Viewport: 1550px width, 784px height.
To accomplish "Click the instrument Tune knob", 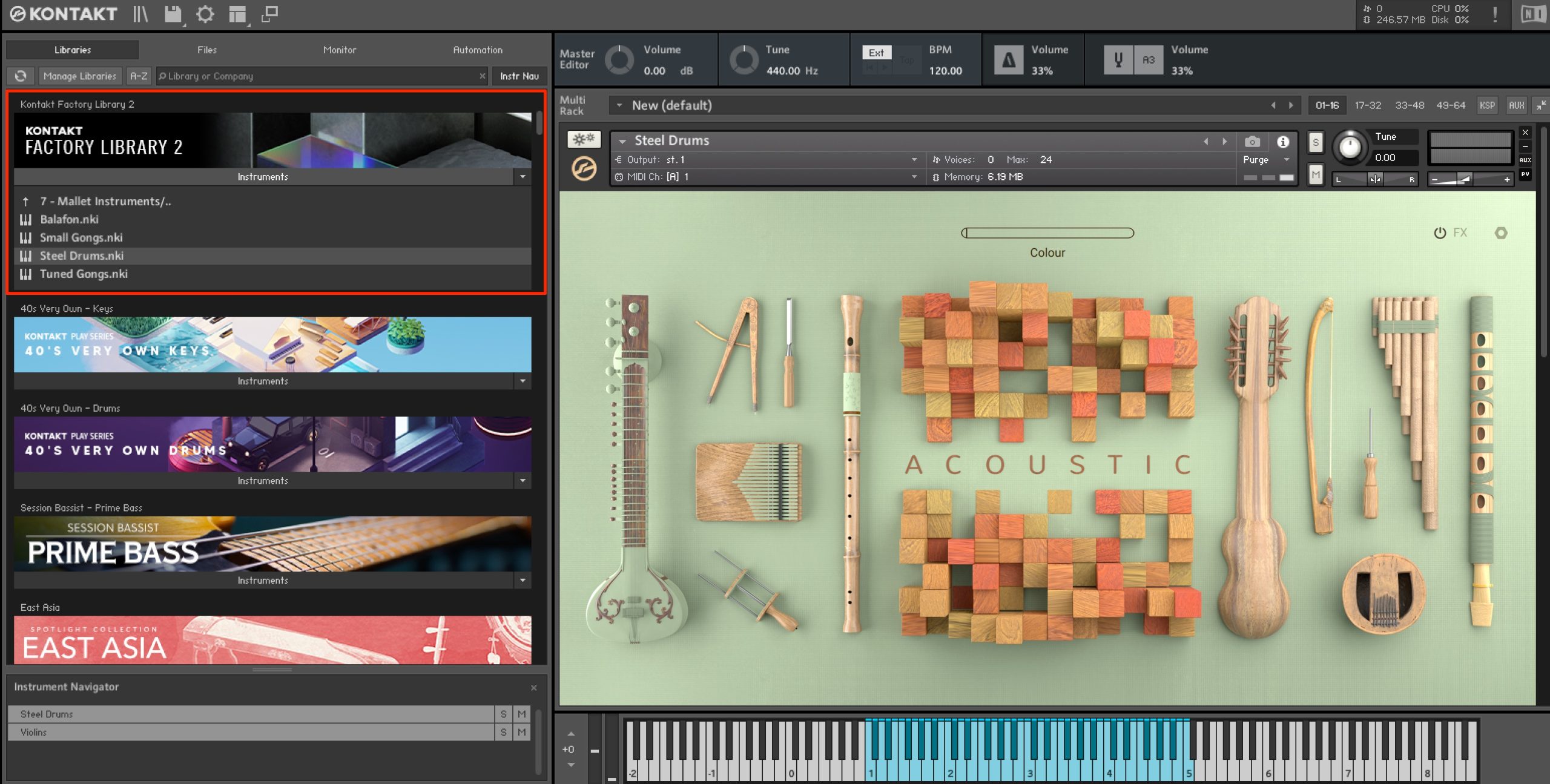I will pos(1350,147).
